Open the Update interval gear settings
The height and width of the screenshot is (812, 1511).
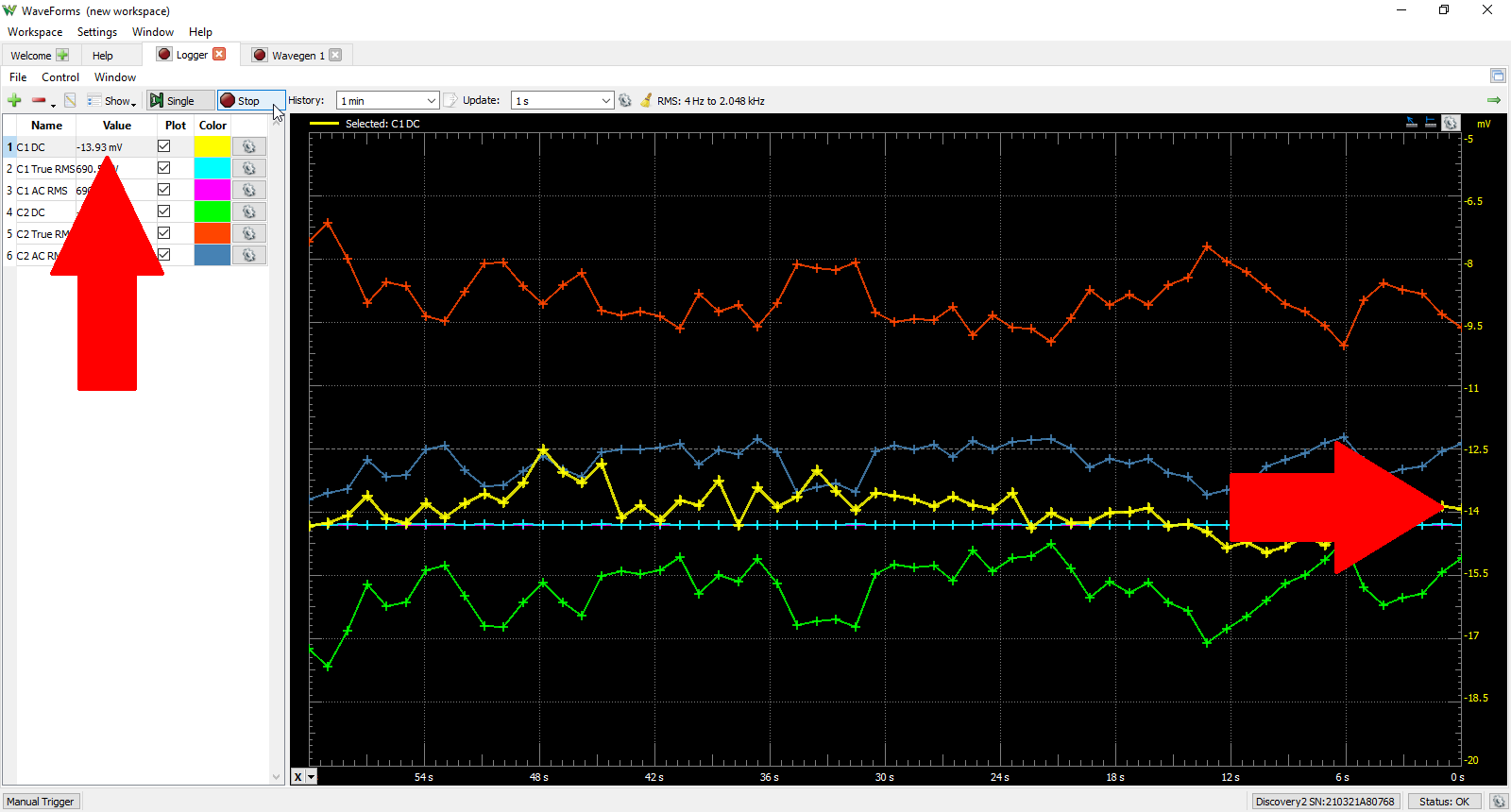[x=624, y=100]
